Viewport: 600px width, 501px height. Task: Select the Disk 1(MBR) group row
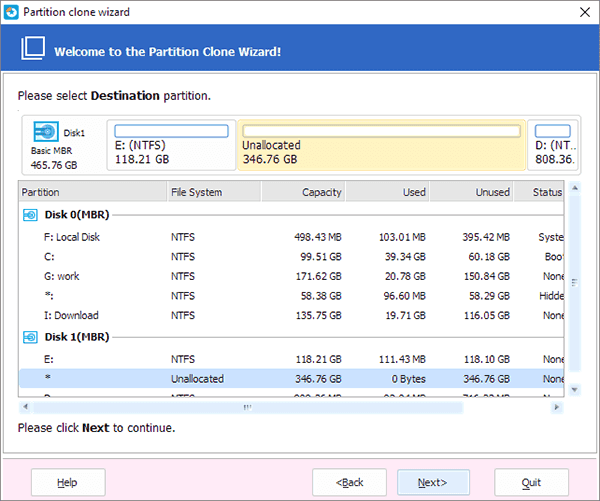click(x=291, y=337)
